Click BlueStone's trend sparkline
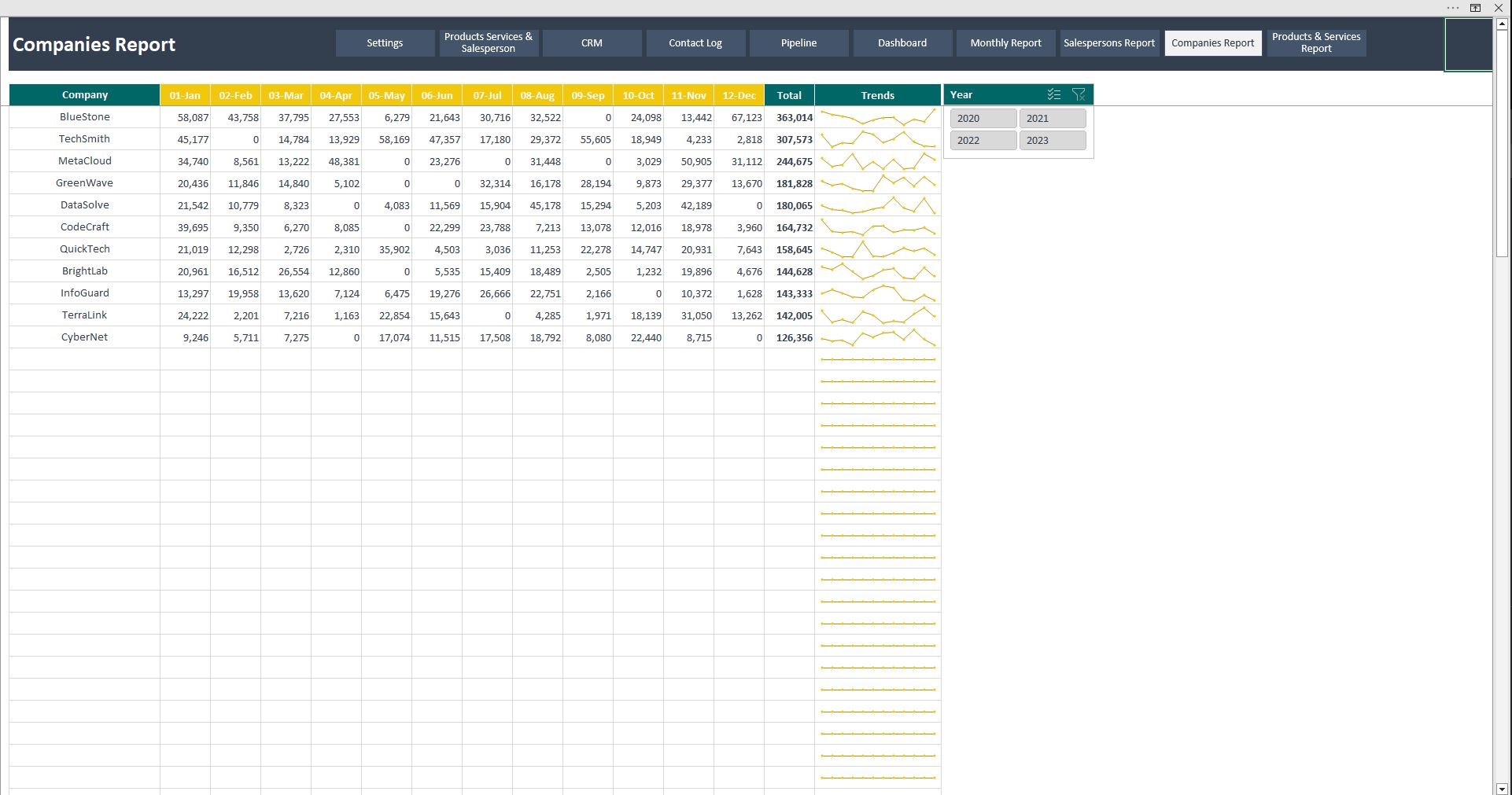The height and width of the screenshot is (795, 1512). 877,118
